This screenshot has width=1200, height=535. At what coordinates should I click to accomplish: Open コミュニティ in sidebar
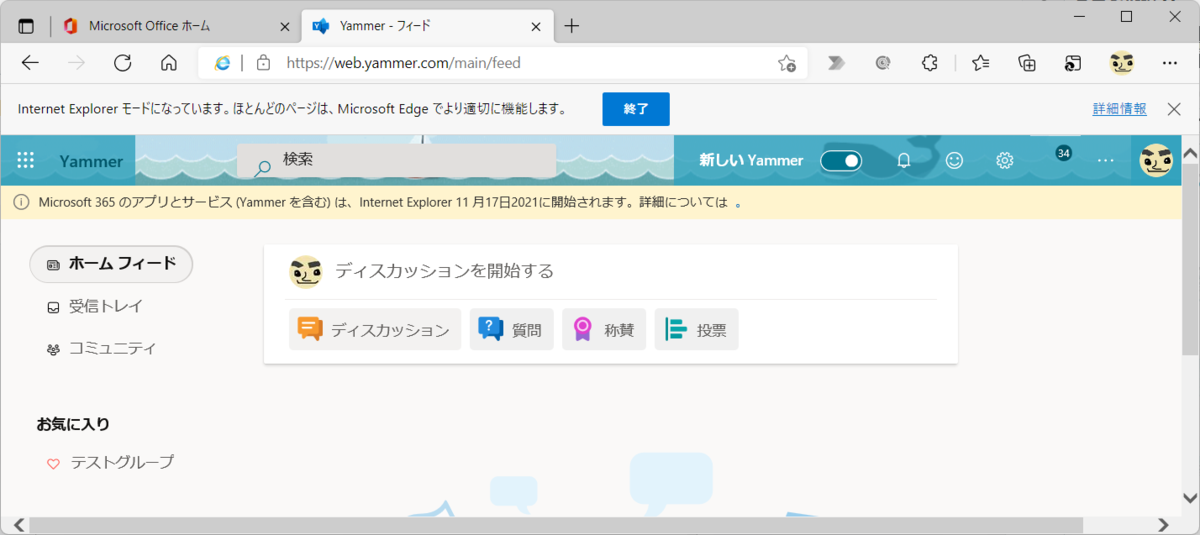point(101,349)
